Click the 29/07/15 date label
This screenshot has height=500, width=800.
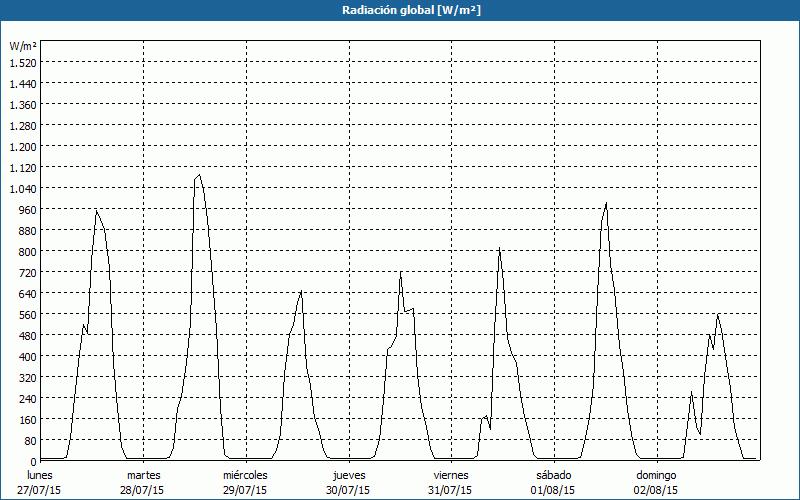245,490
